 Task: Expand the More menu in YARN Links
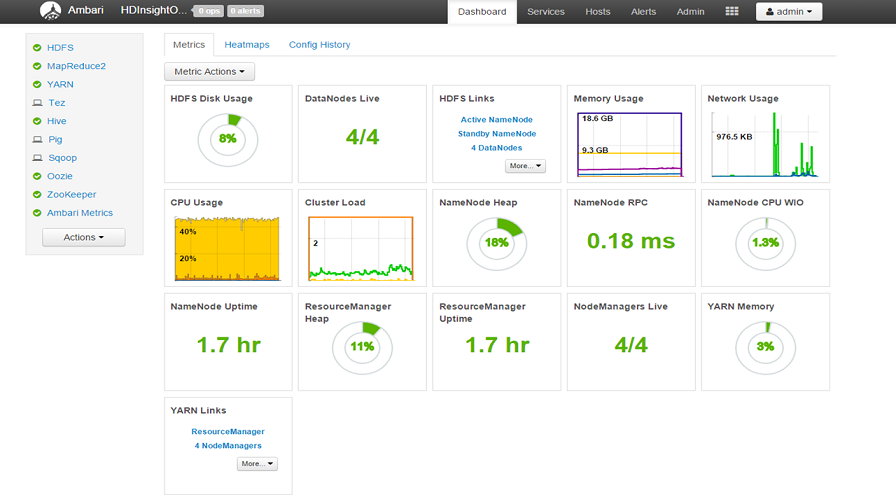(257, 463)
